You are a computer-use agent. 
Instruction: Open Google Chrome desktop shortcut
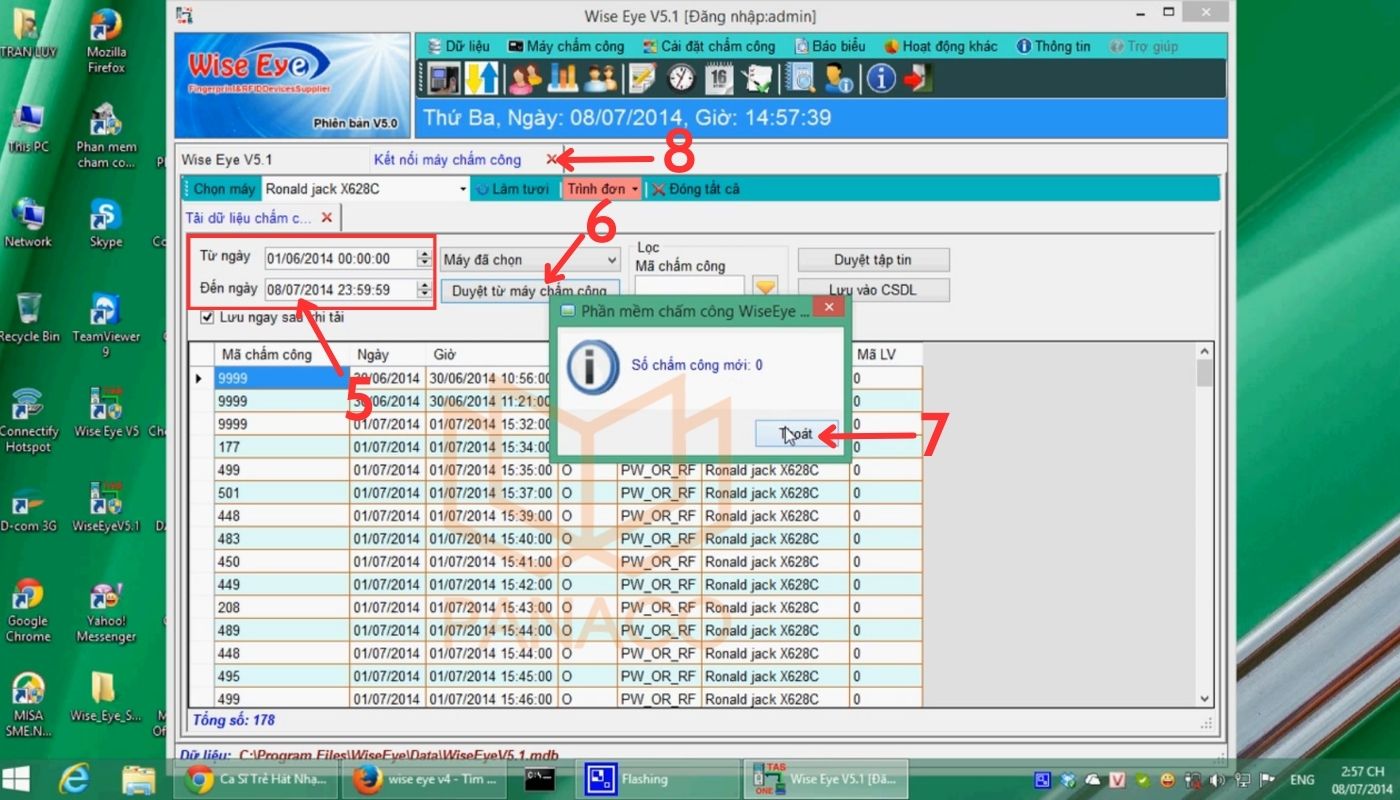point(28,610)
